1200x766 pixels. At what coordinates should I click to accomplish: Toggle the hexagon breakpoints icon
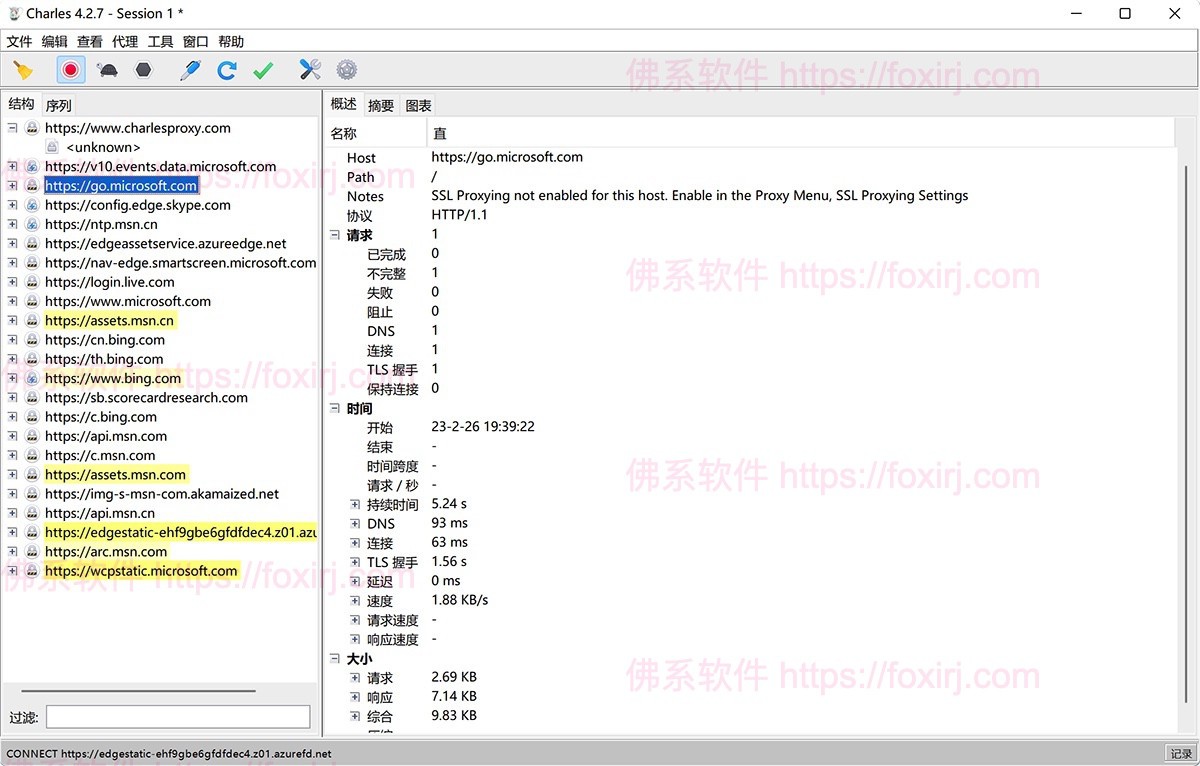(x=144, y=70)
